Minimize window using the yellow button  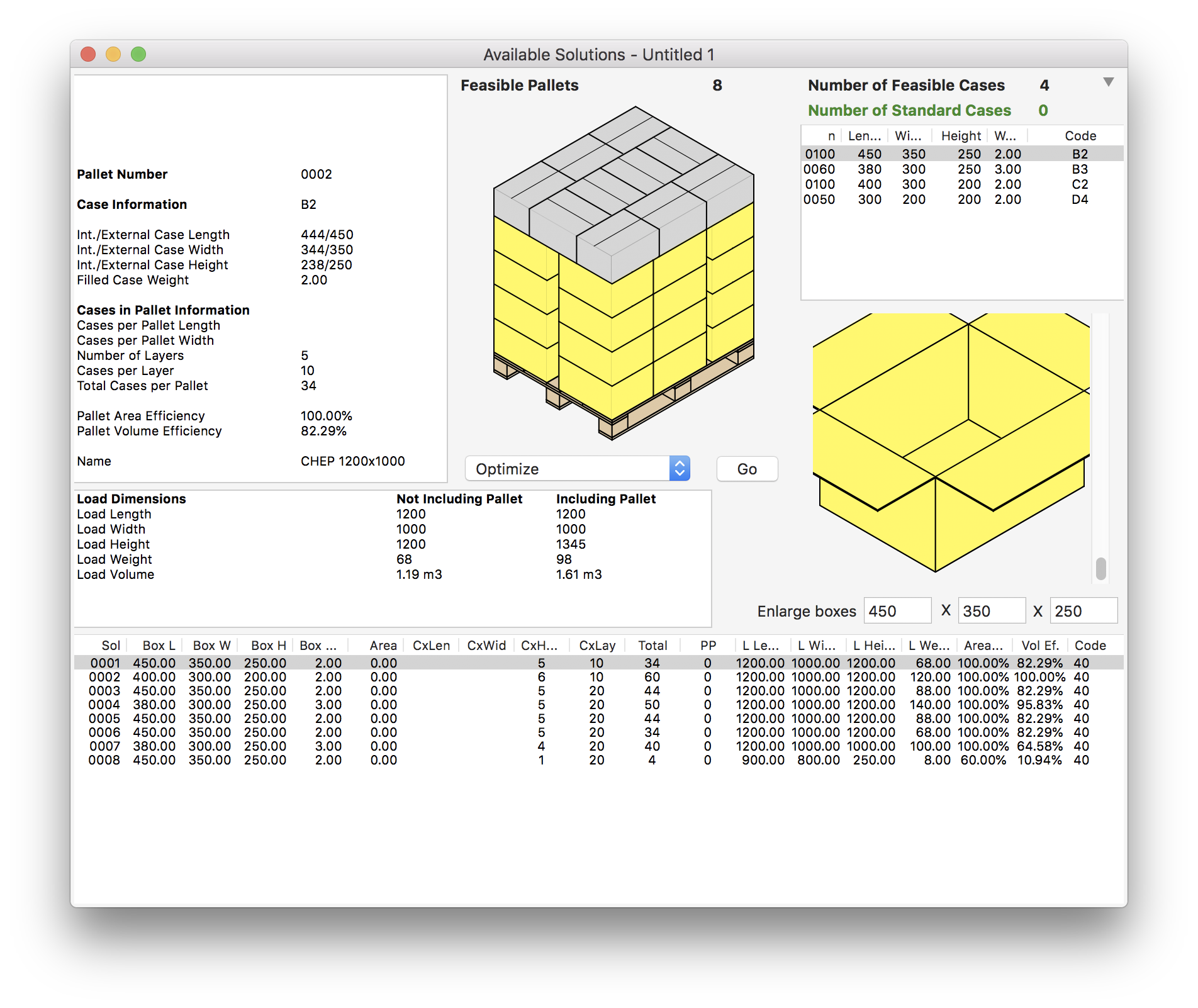pos(113,55)
